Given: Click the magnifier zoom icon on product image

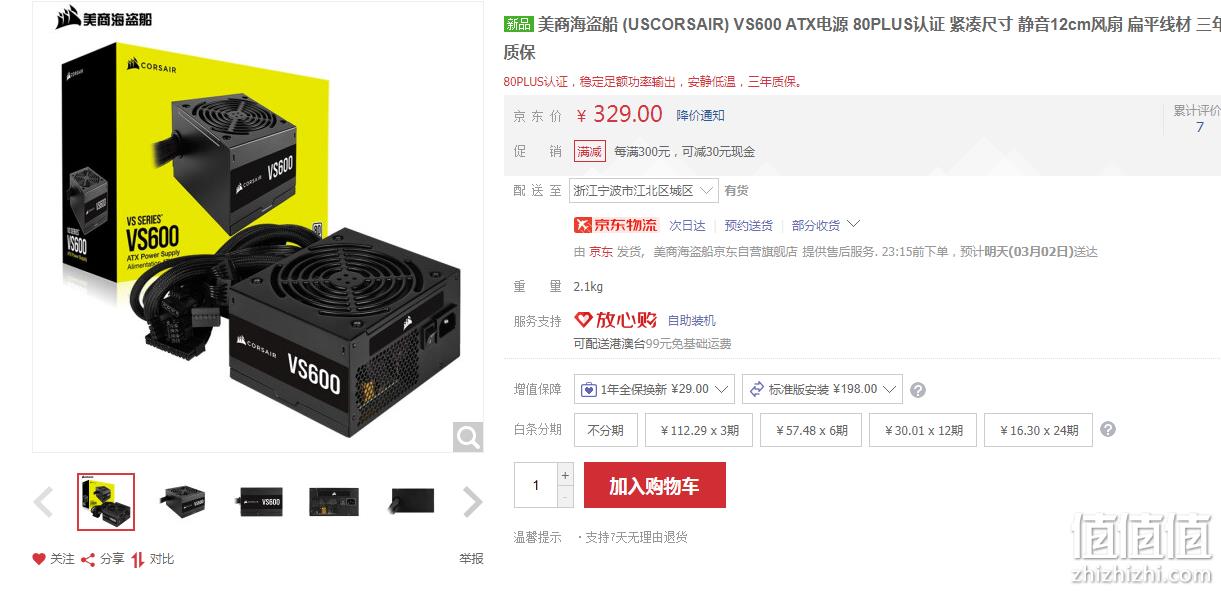Looking at the screenshot, I should point(468,436).
